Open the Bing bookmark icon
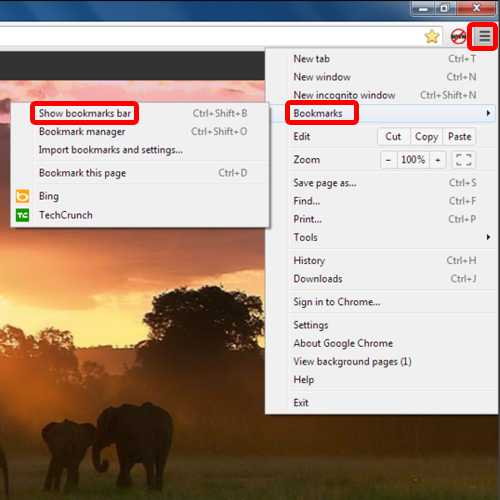 (22, 196)
